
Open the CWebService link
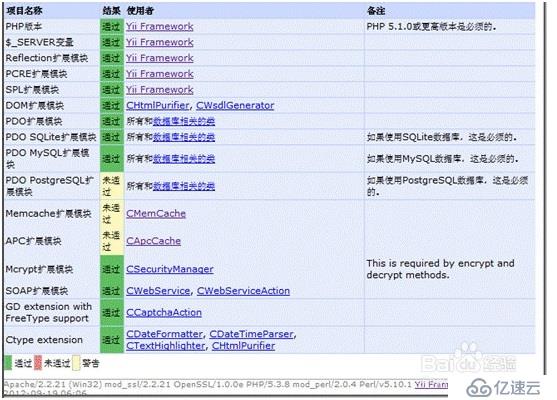(158, 291)
